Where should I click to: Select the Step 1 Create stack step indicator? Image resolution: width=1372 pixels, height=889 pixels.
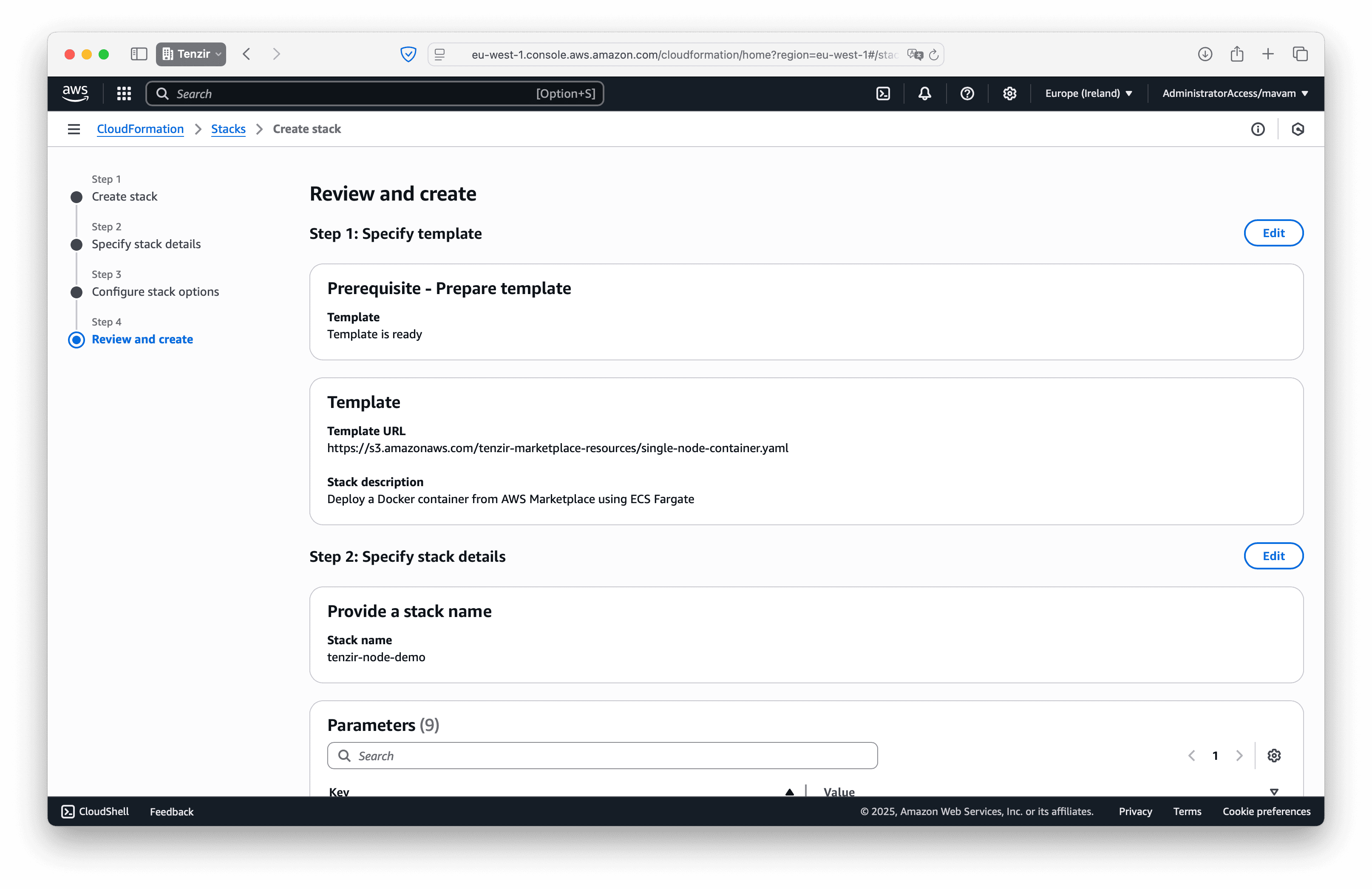[76, 197]
